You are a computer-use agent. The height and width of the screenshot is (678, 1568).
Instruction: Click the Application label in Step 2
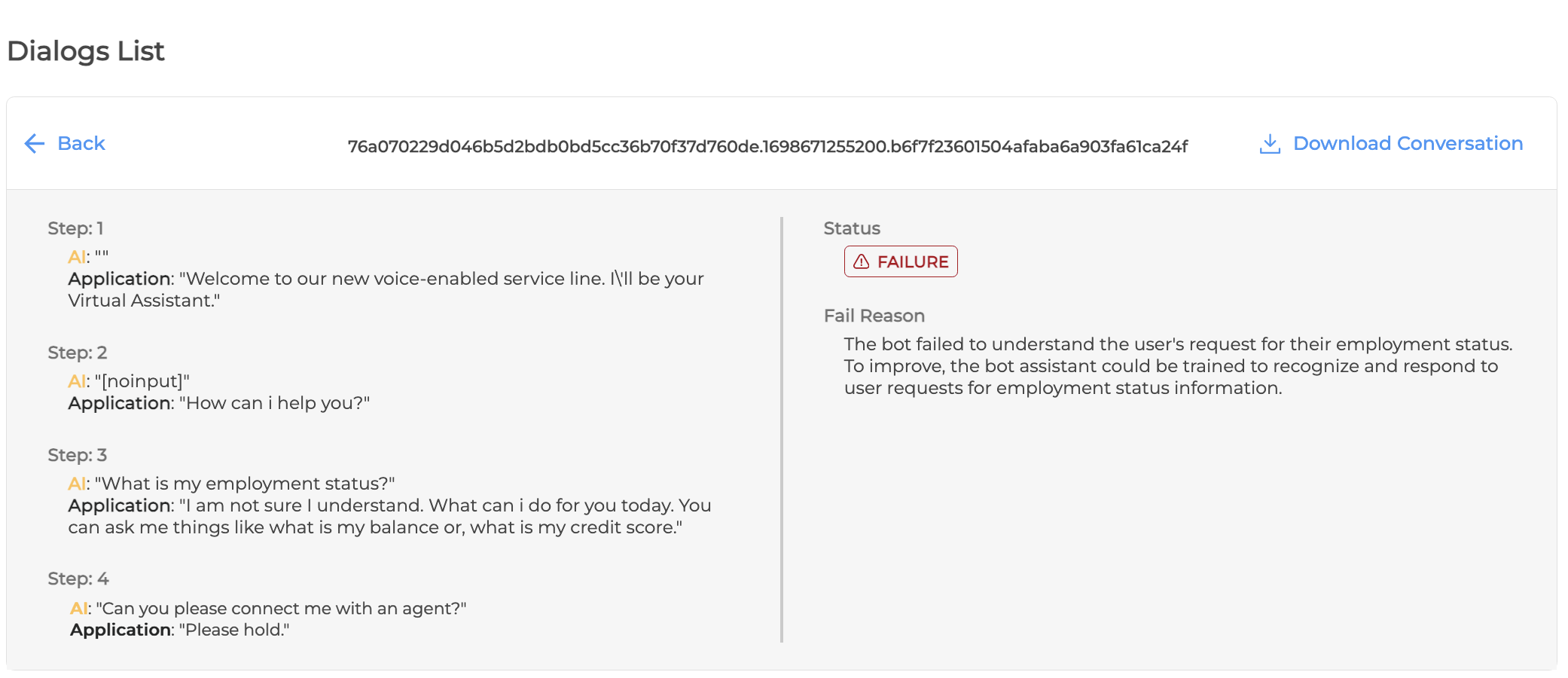[x=117, y=403]
